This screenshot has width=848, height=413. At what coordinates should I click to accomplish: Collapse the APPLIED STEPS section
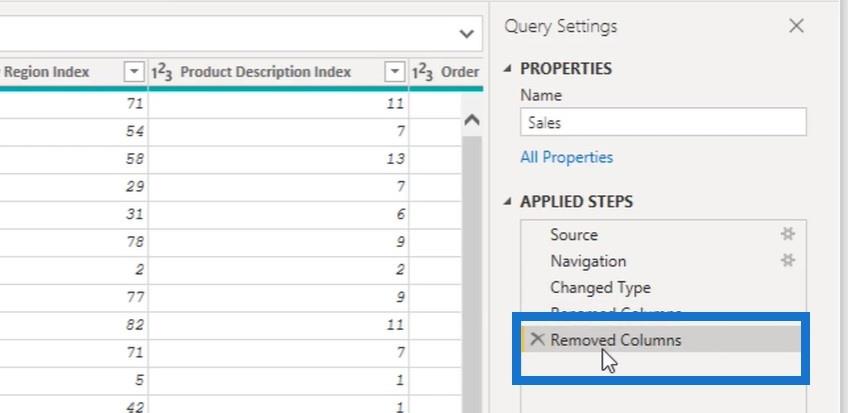coord(507,202)
